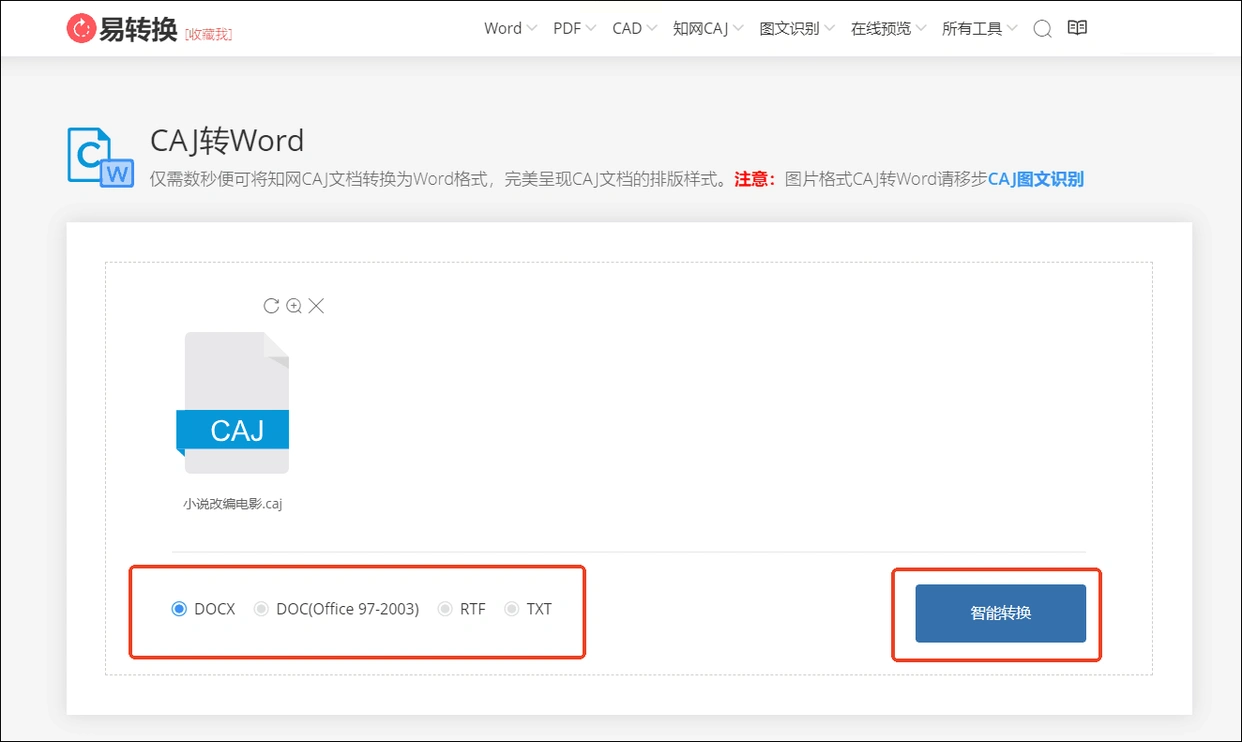This screenshot has height=742, width=1242.
Task: Click the red 易转换 logo icon
Action: (x=80, y=29)
